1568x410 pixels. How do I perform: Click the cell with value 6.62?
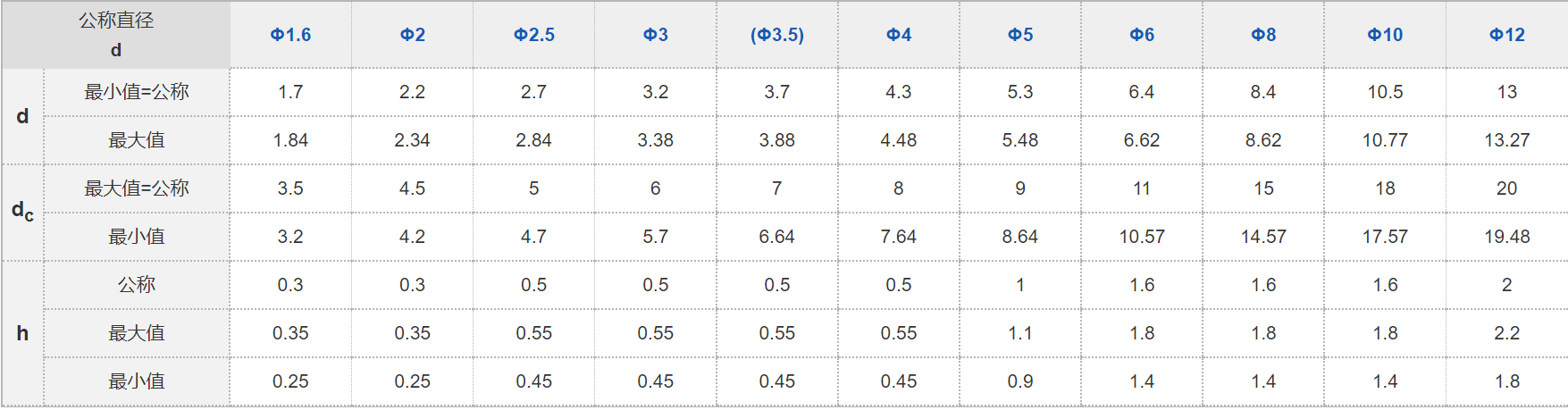[x=1141, y=140]
